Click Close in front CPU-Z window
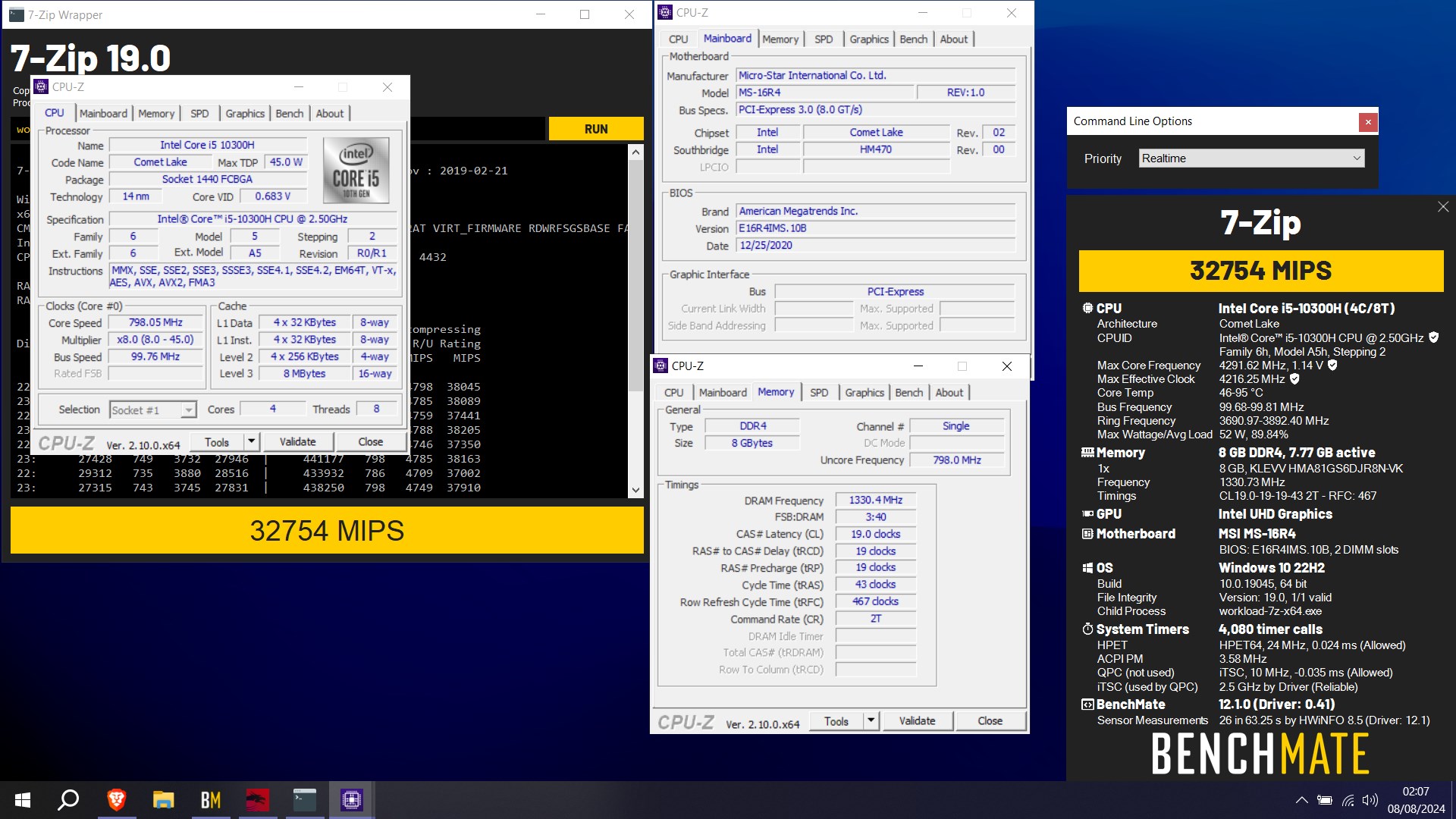 370,442
